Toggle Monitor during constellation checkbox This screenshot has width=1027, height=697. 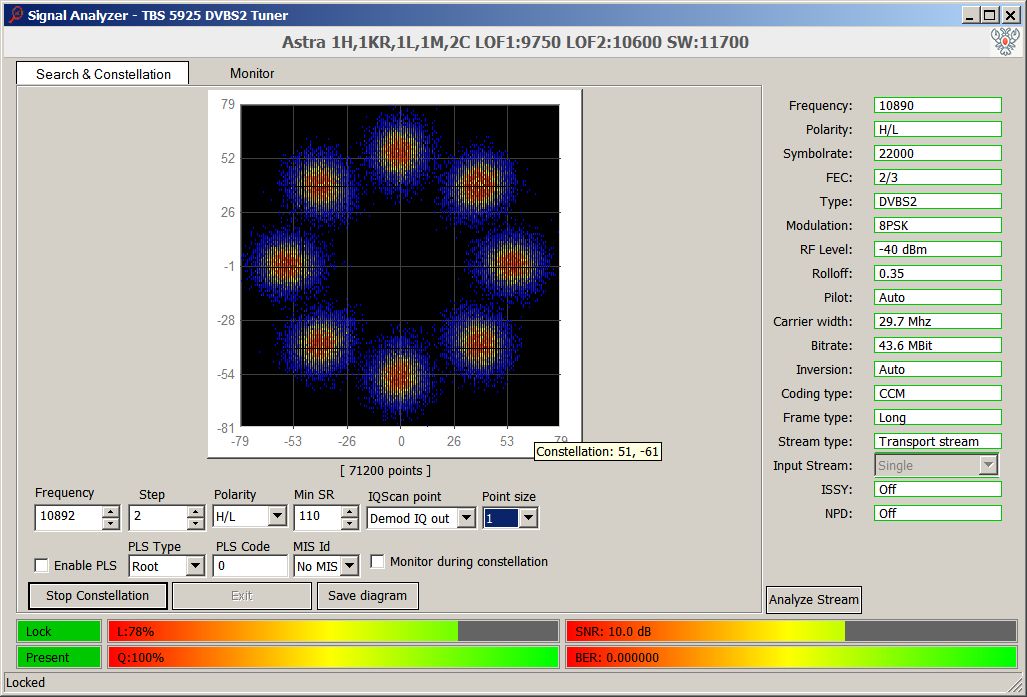(x=377, y=561)
